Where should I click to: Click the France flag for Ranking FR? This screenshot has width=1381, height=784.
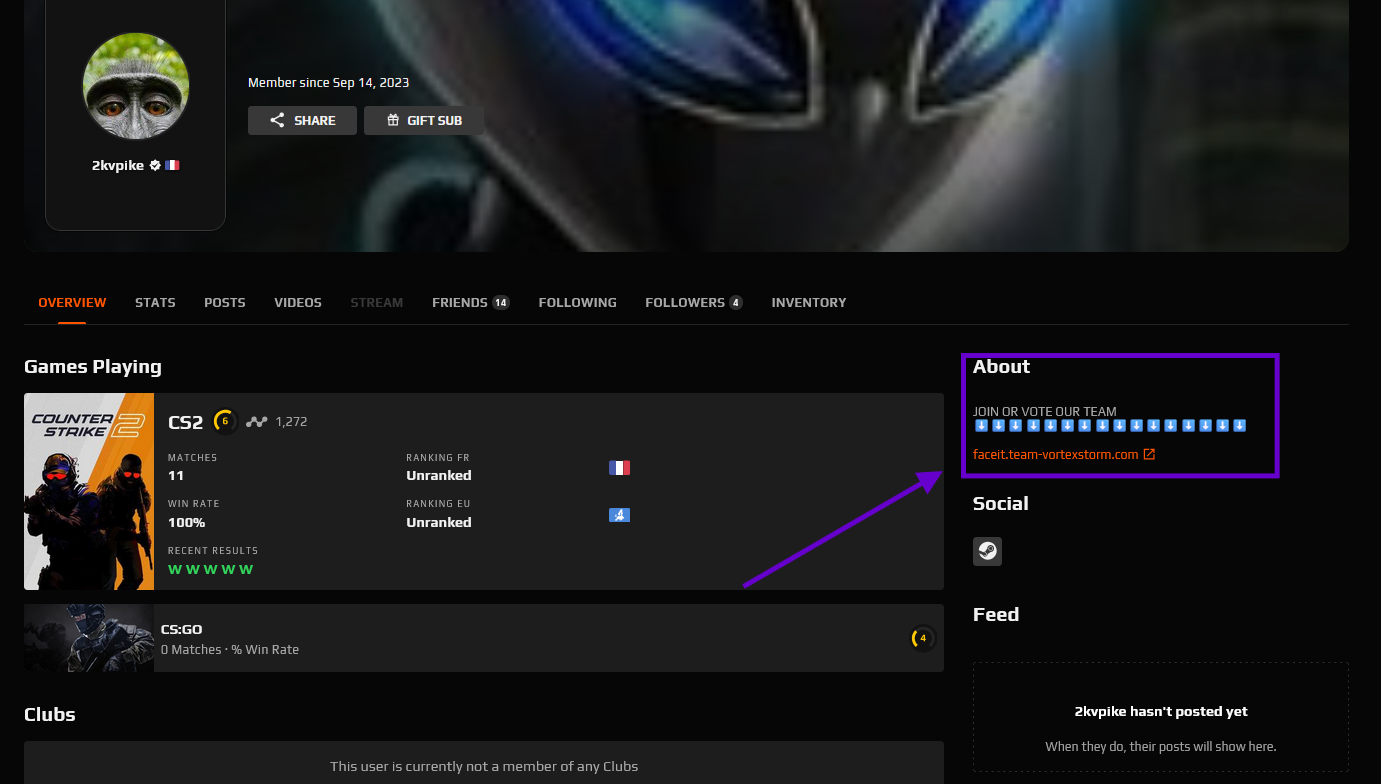(619, 468)
